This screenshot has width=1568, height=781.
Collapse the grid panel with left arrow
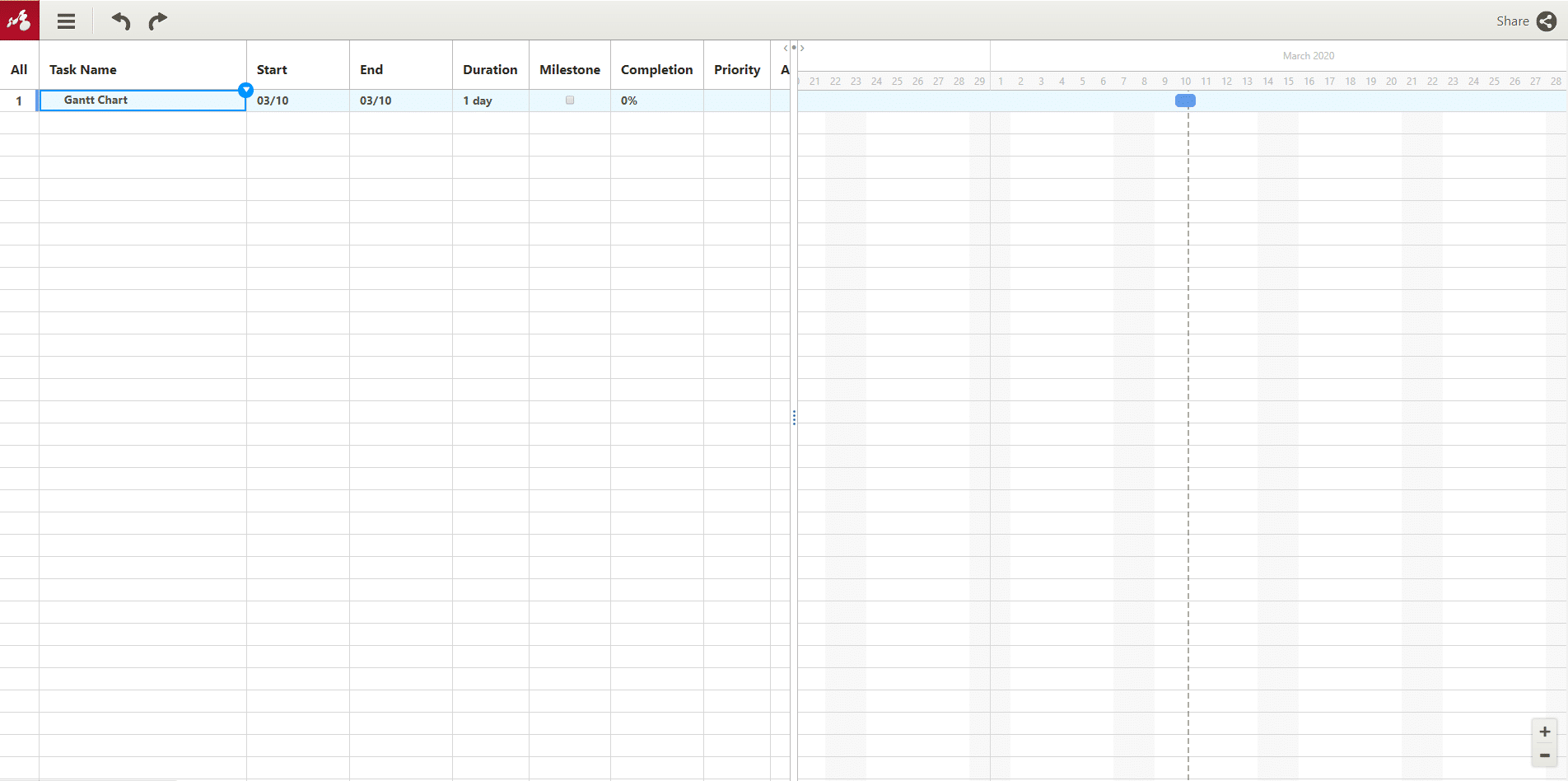click(x=786, y=48)
